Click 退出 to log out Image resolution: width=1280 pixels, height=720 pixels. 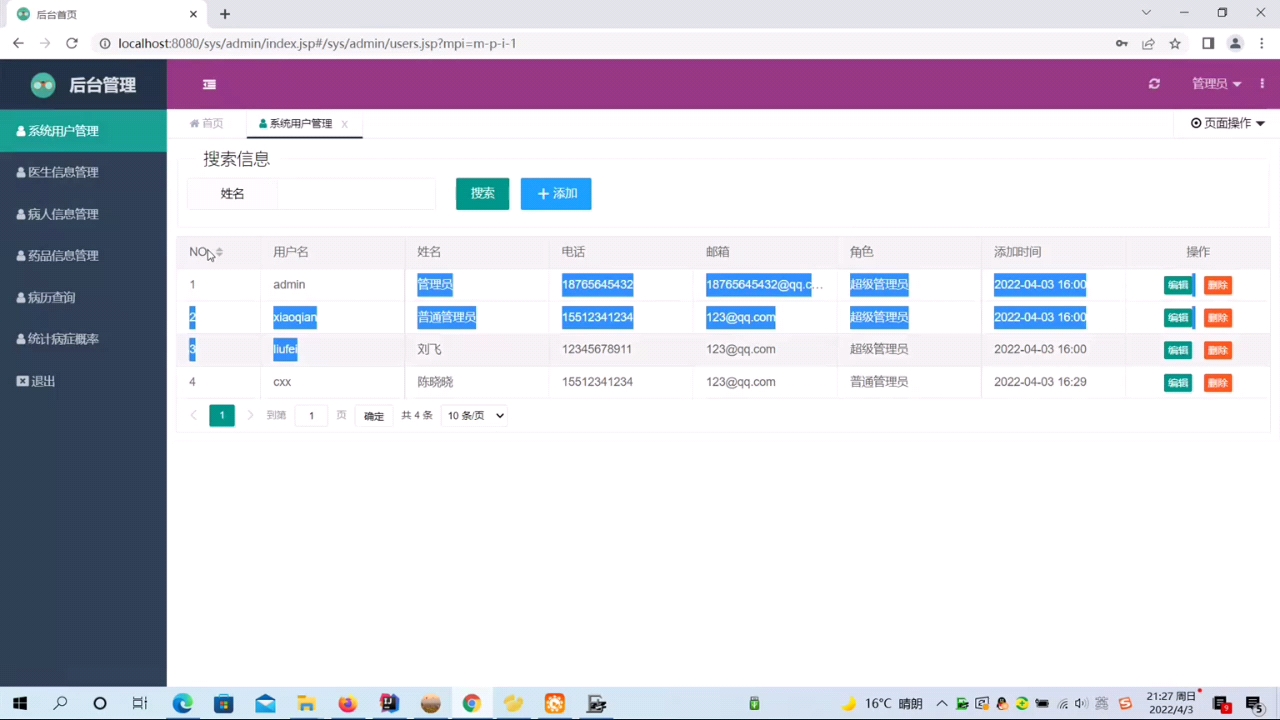[x=42, y=381]
